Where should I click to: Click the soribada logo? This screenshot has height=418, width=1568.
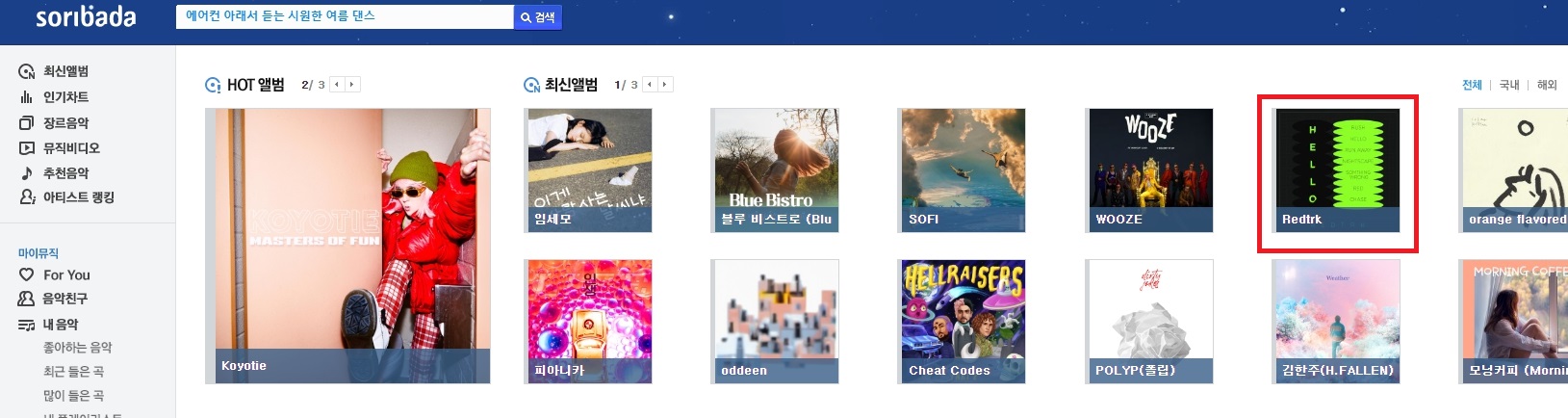click(86, 16)
